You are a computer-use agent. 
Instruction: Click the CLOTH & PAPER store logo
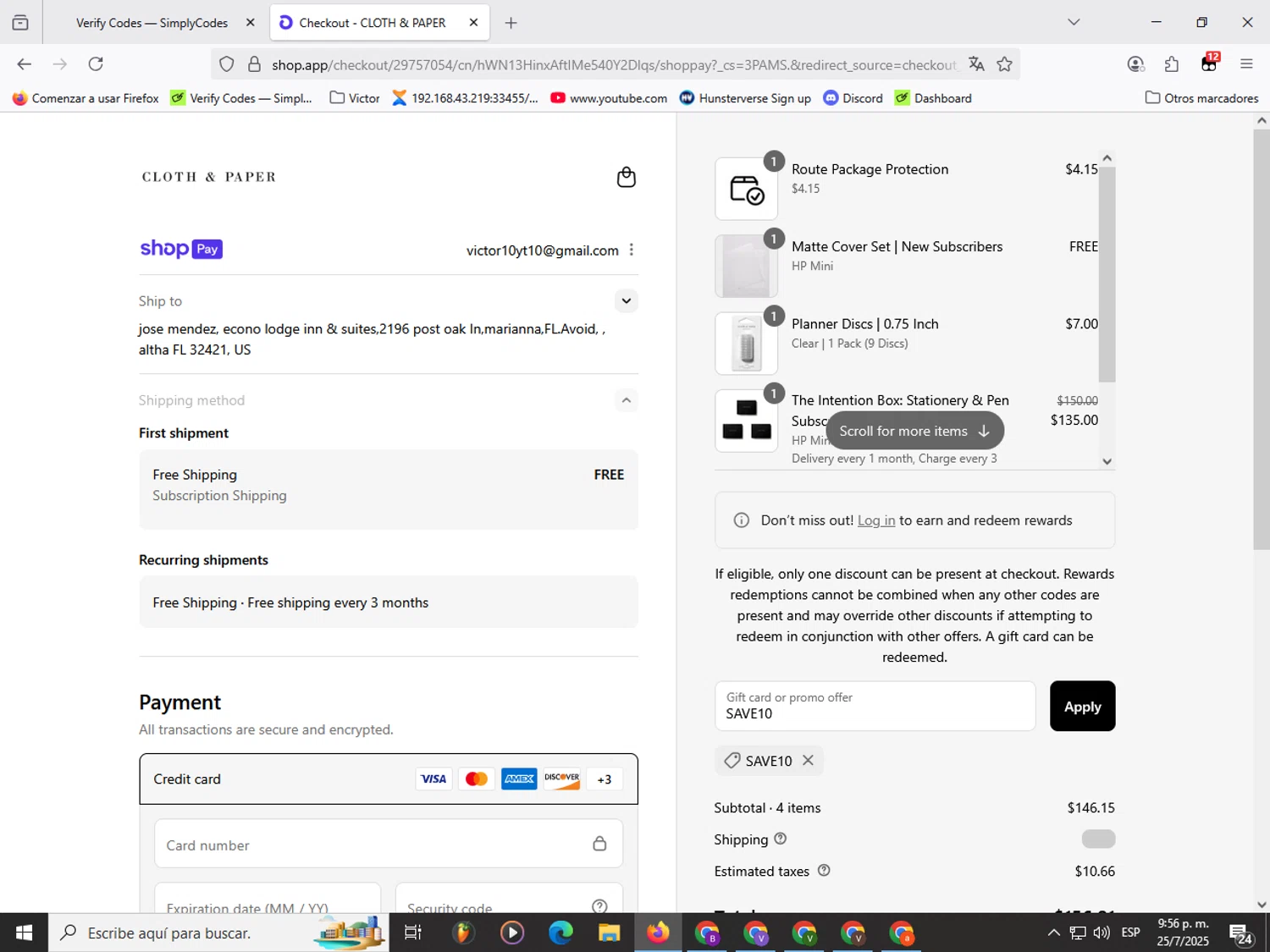tap(209, 177)
